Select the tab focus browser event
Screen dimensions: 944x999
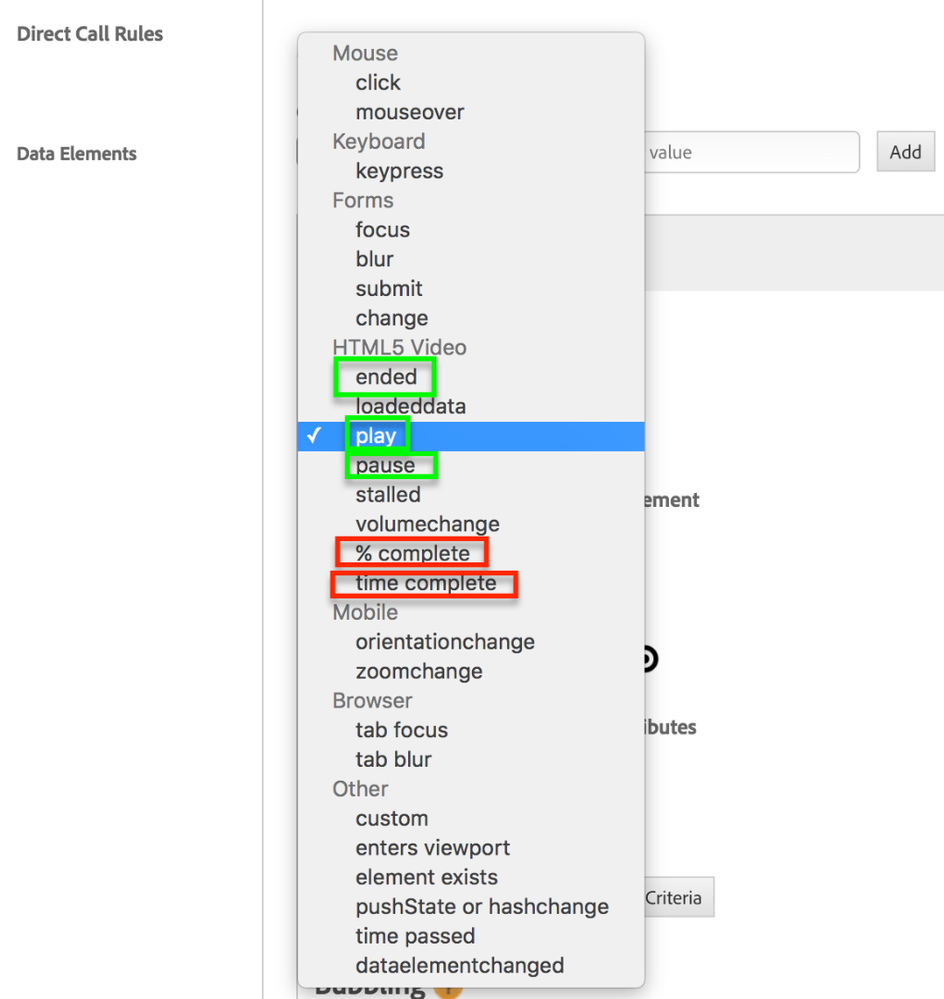[x=401, y=730]
